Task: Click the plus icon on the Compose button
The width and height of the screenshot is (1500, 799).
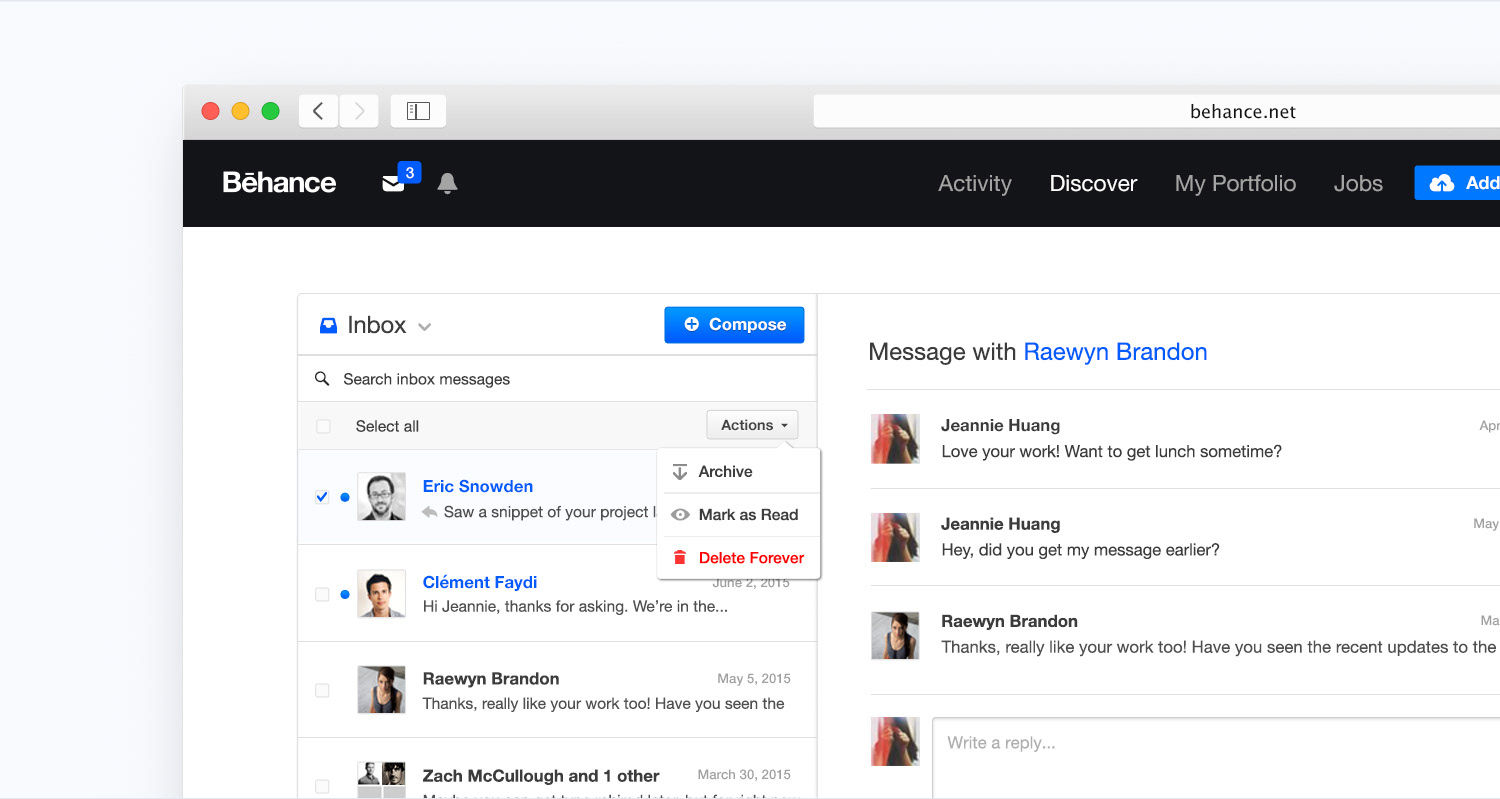Action: (x=691, y=324)
